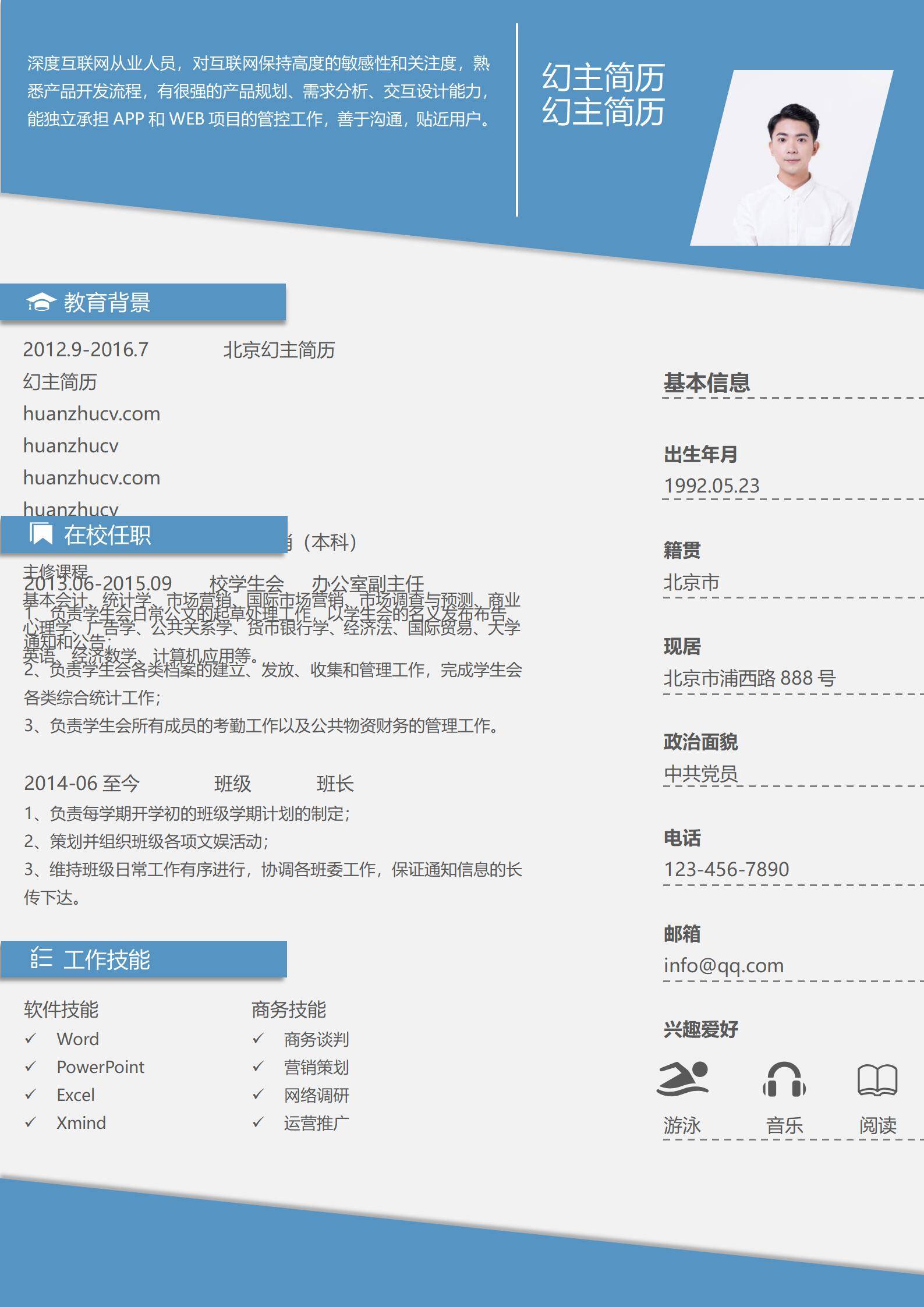
Task: Click the checklist icon beside 工作技能
Action: 41,958
